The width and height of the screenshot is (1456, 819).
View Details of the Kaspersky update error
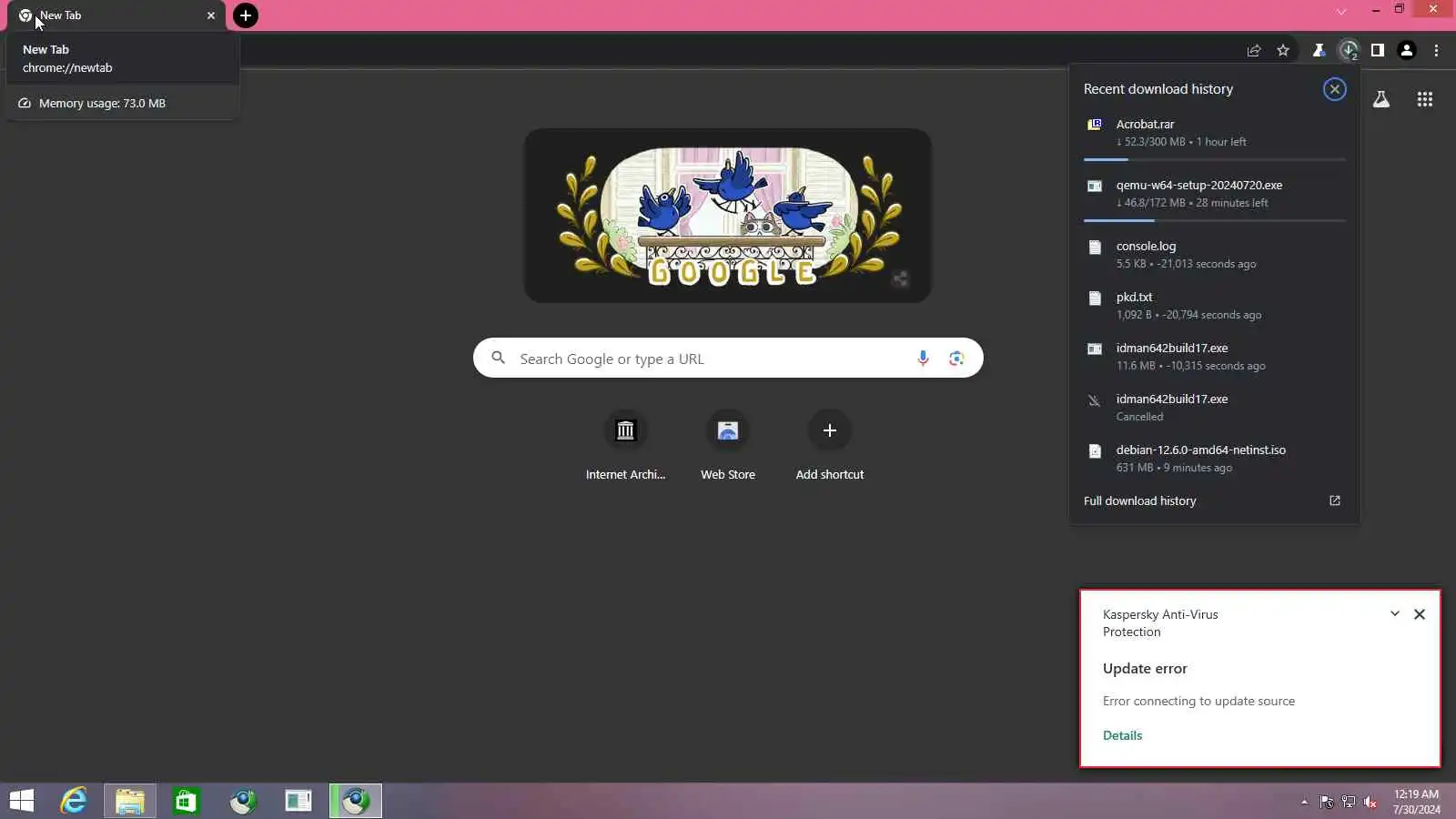click(x=1122, y=735)
